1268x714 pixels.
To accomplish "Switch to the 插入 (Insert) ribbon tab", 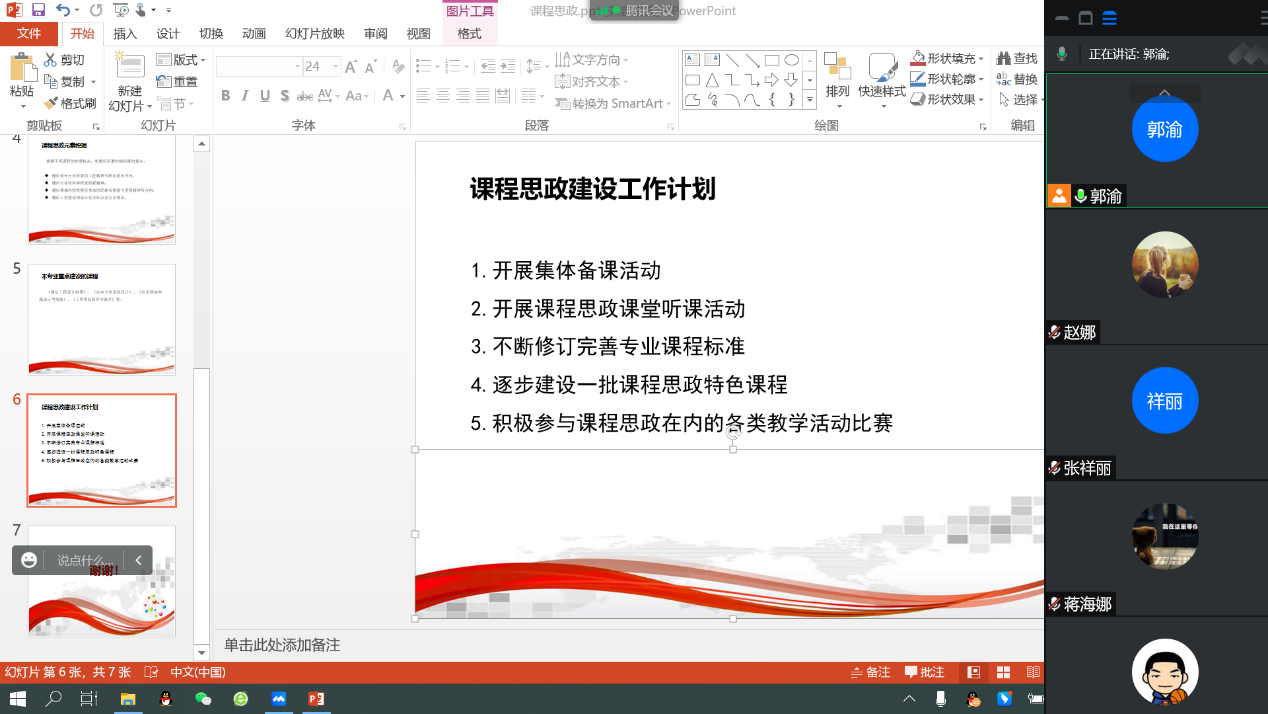I will [123, 33].
